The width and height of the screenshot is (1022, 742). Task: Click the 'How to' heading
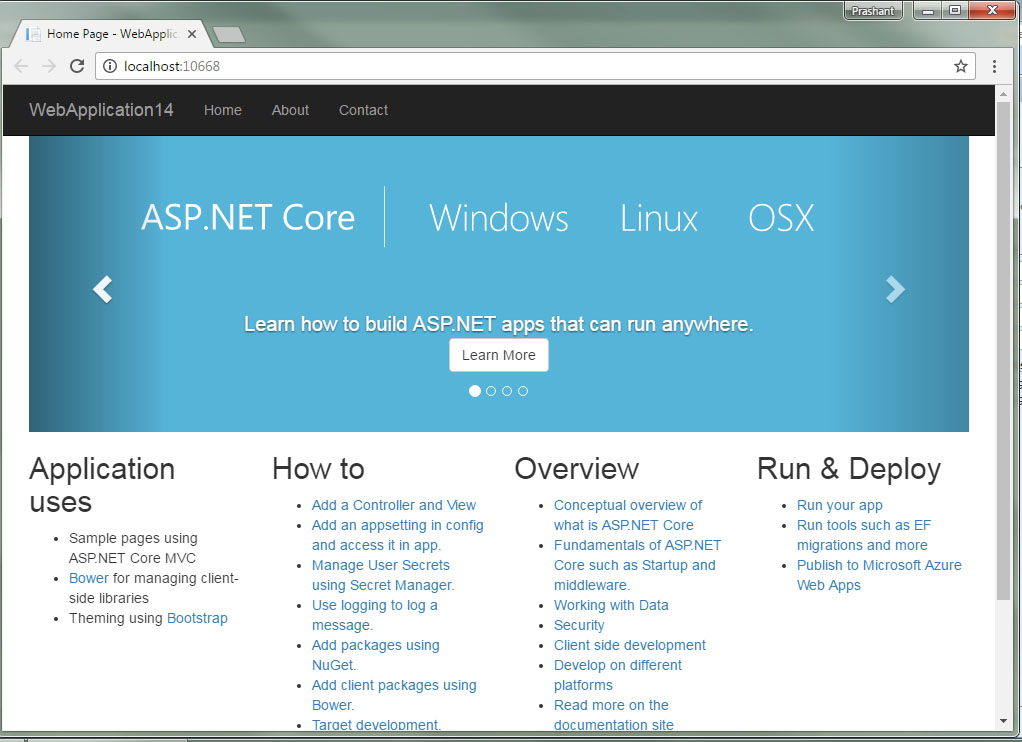318,469
